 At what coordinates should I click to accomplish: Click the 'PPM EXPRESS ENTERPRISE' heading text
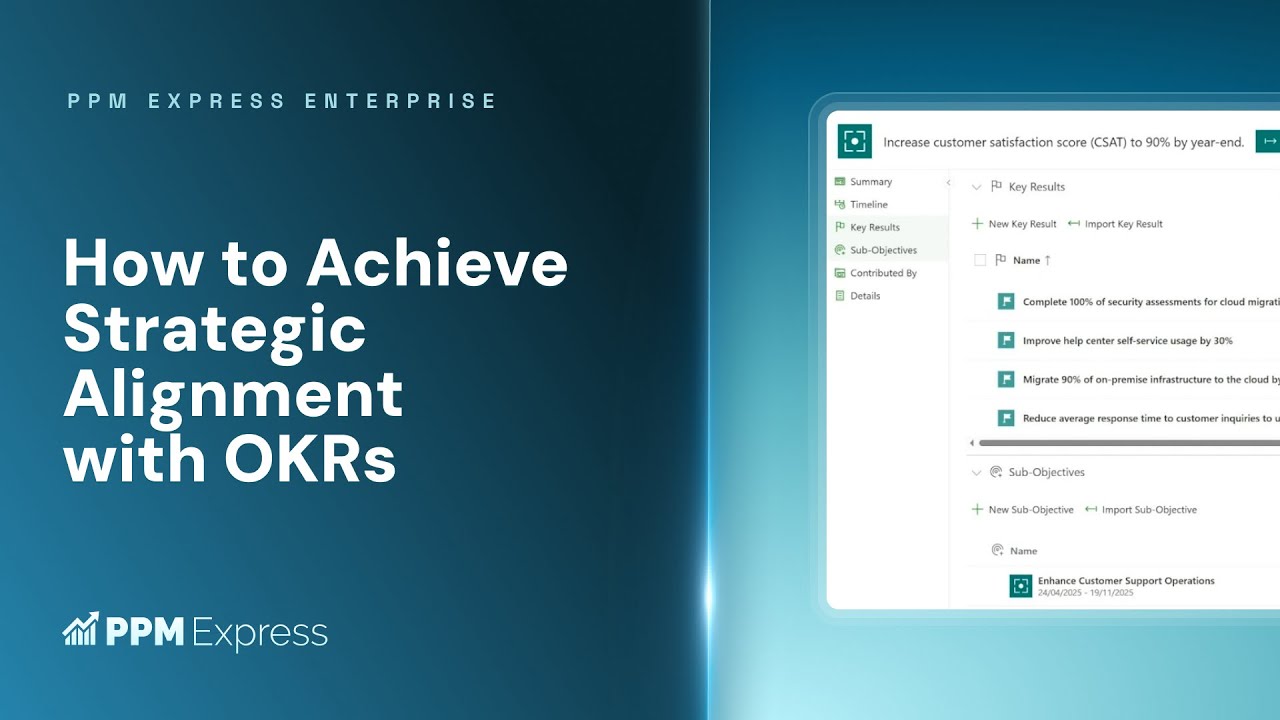282,101
